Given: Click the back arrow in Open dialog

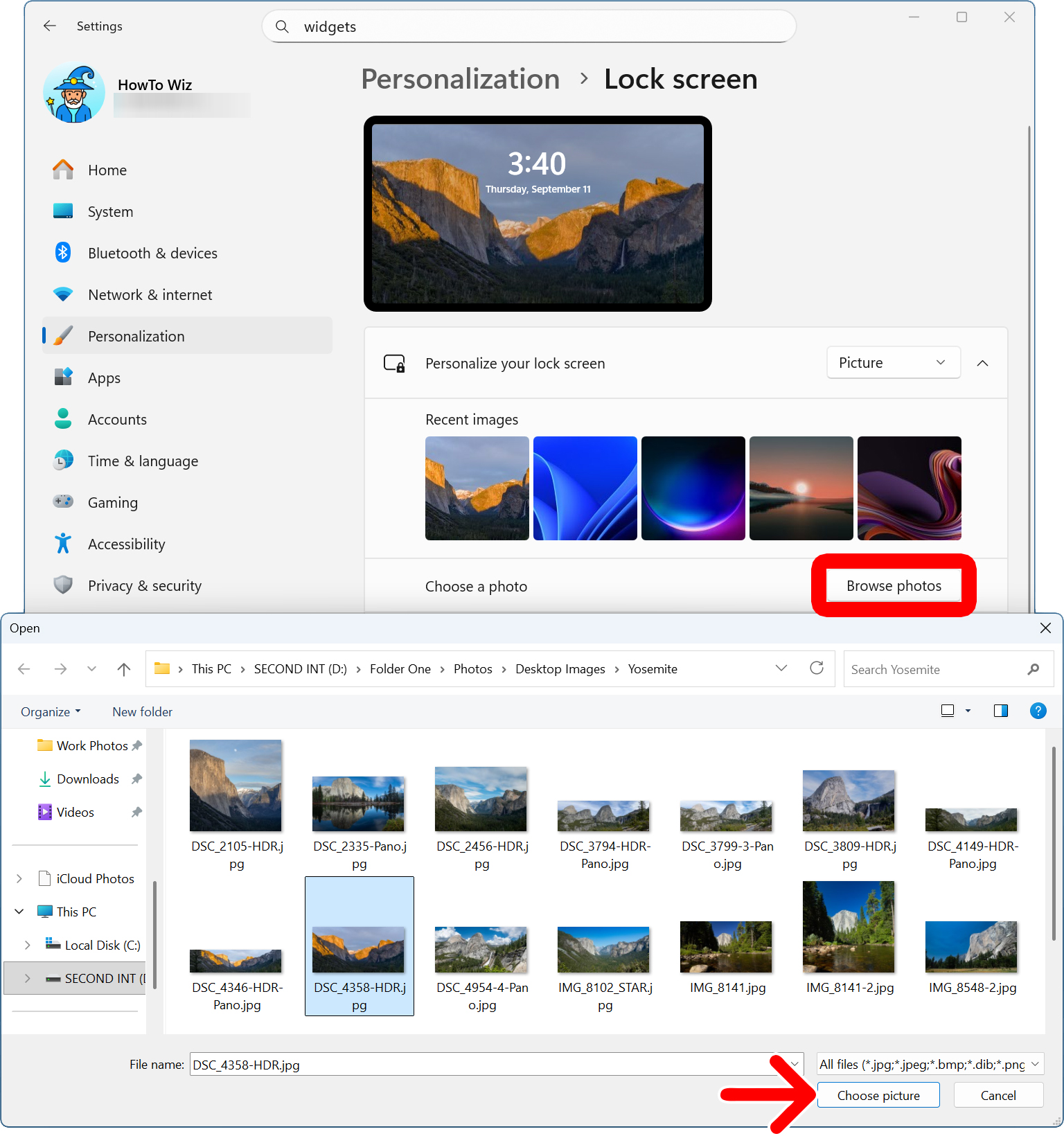Looking at the screenshot, I should coord(24,669).
